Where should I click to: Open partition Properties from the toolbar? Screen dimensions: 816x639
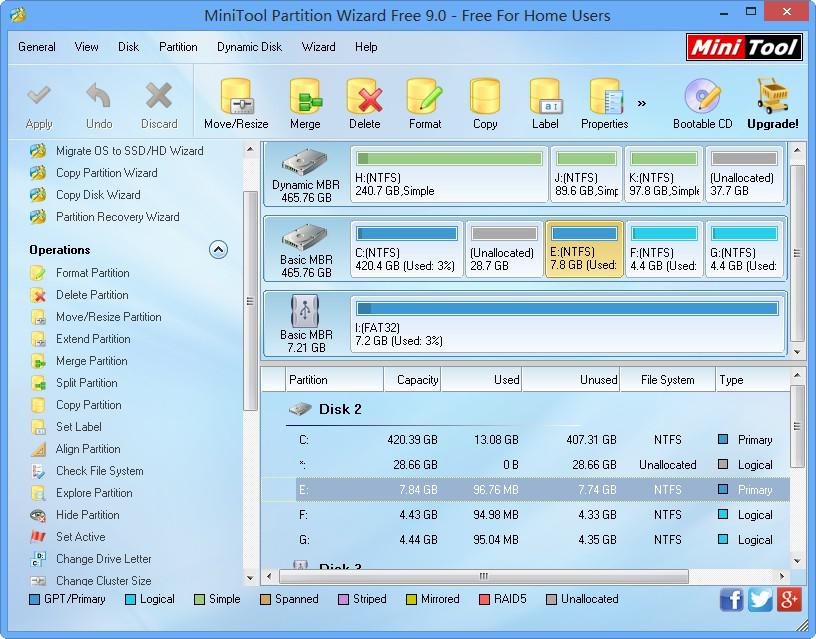click(604, 100)
